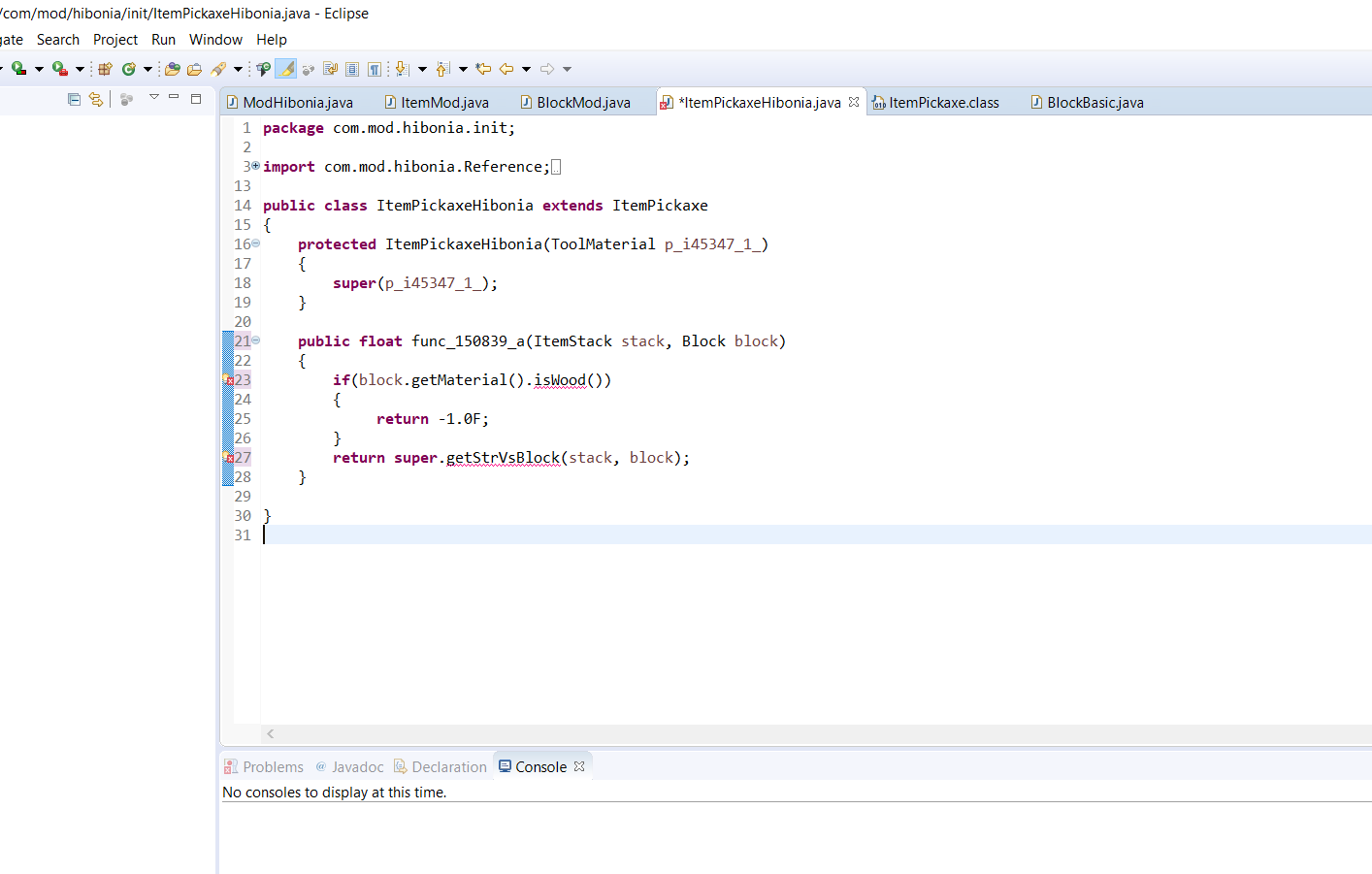Screen dimensions: 1372x874
Task: Open the Run launch dropdown arrow
Action: 39,69
